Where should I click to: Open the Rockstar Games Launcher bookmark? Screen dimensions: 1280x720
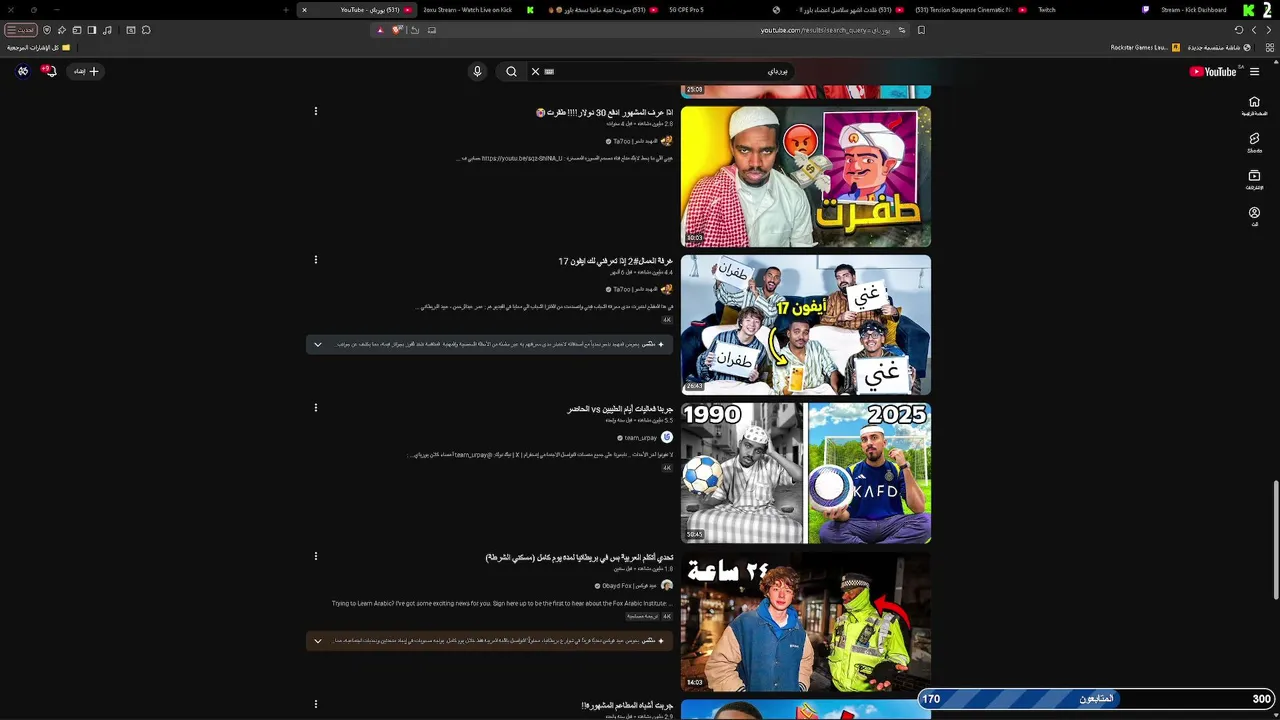1145,47
